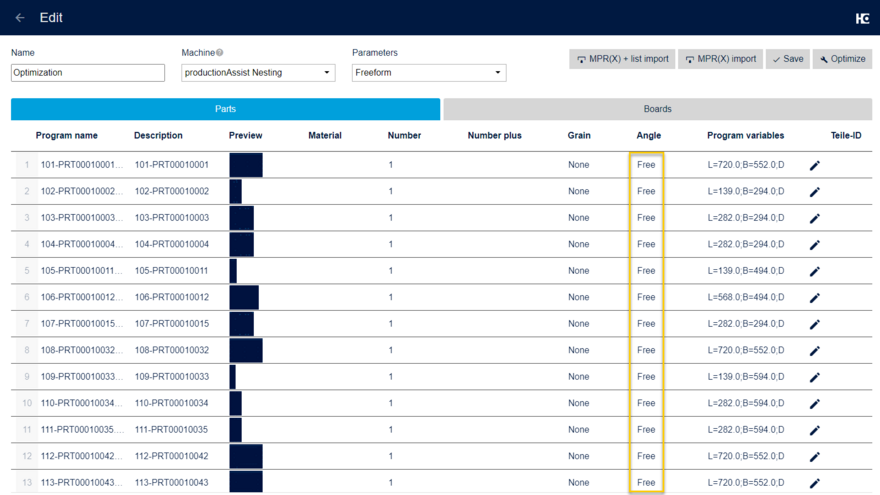Click preview thumbnail of 108-PRT00010032
The width and height of the screenshot is (880, 495).
tap(246, 350)
